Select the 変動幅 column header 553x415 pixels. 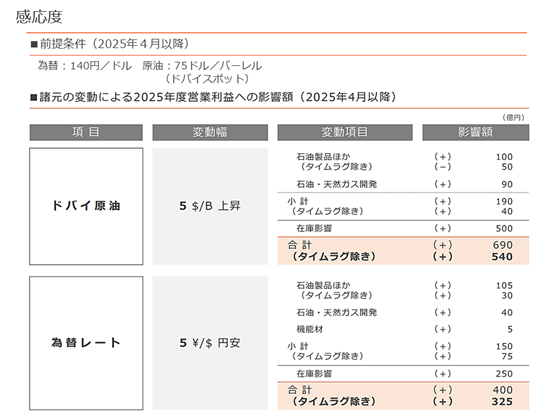click(x=210, y=132)
